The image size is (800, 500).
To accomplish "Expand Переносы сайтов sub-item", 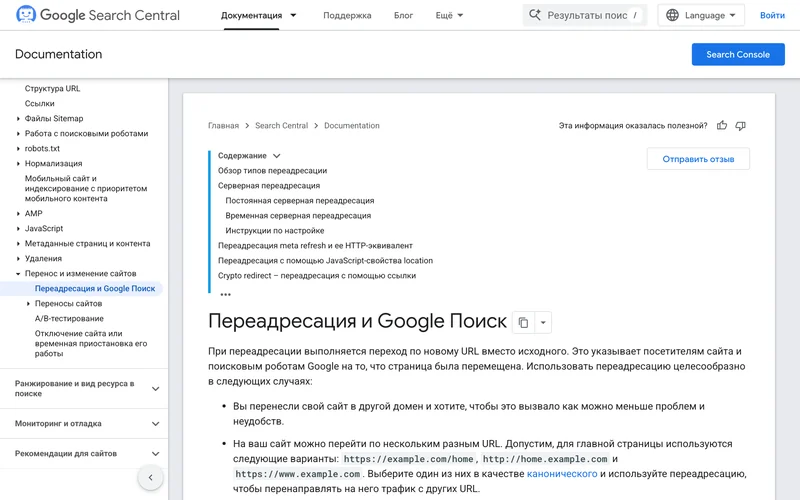I will (28, 304).
